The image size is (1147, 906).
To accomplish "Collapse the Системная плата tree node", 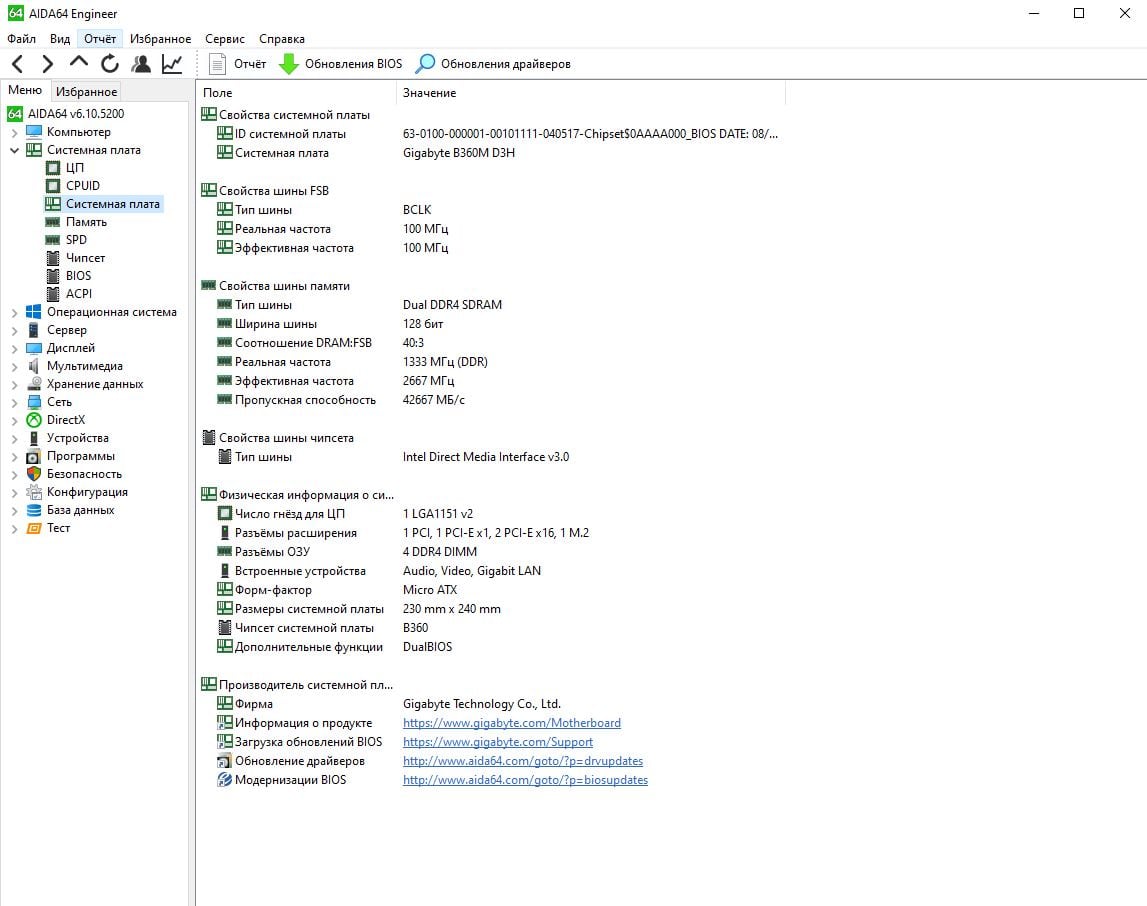I will tap(15, 150).
